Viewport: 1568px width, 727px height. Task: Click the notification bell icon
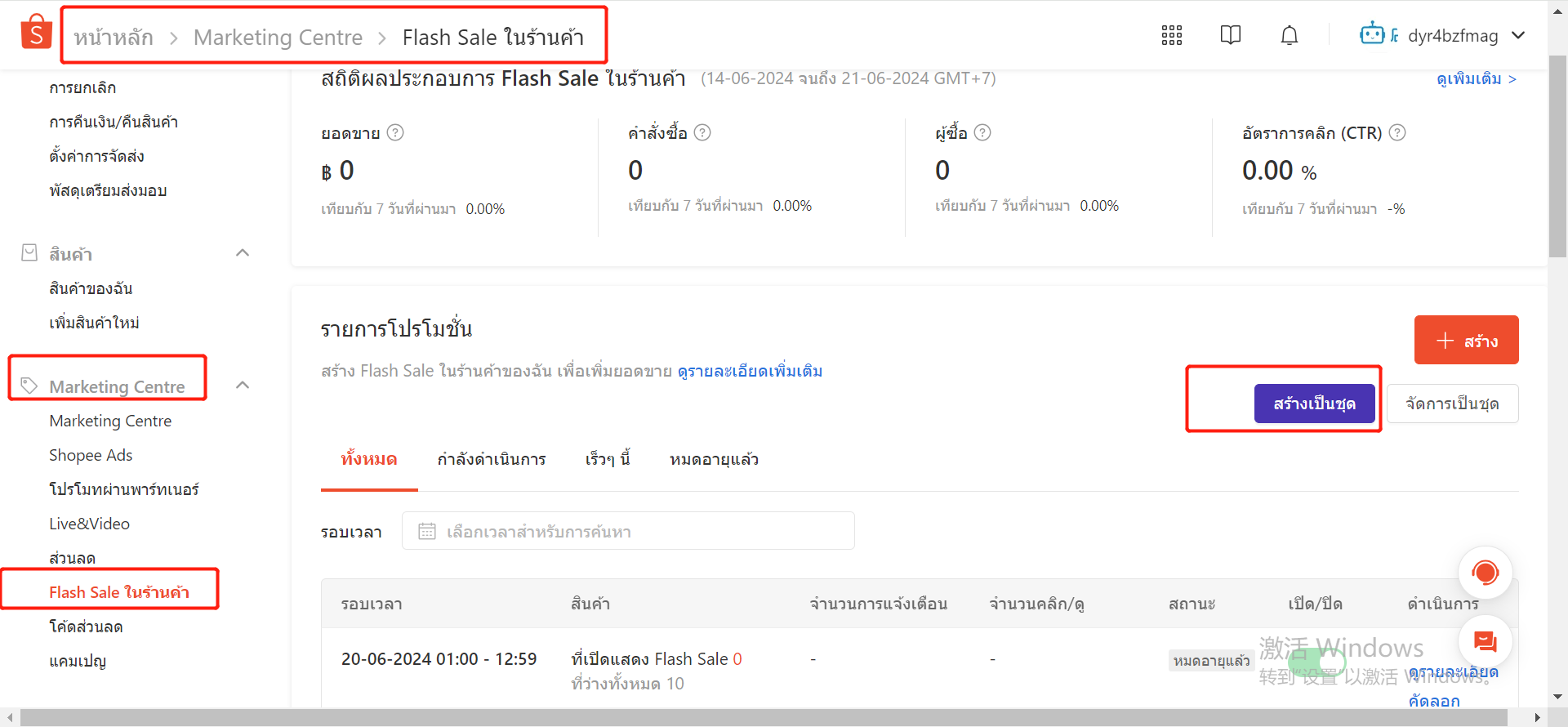click(x=1289, y=35)
